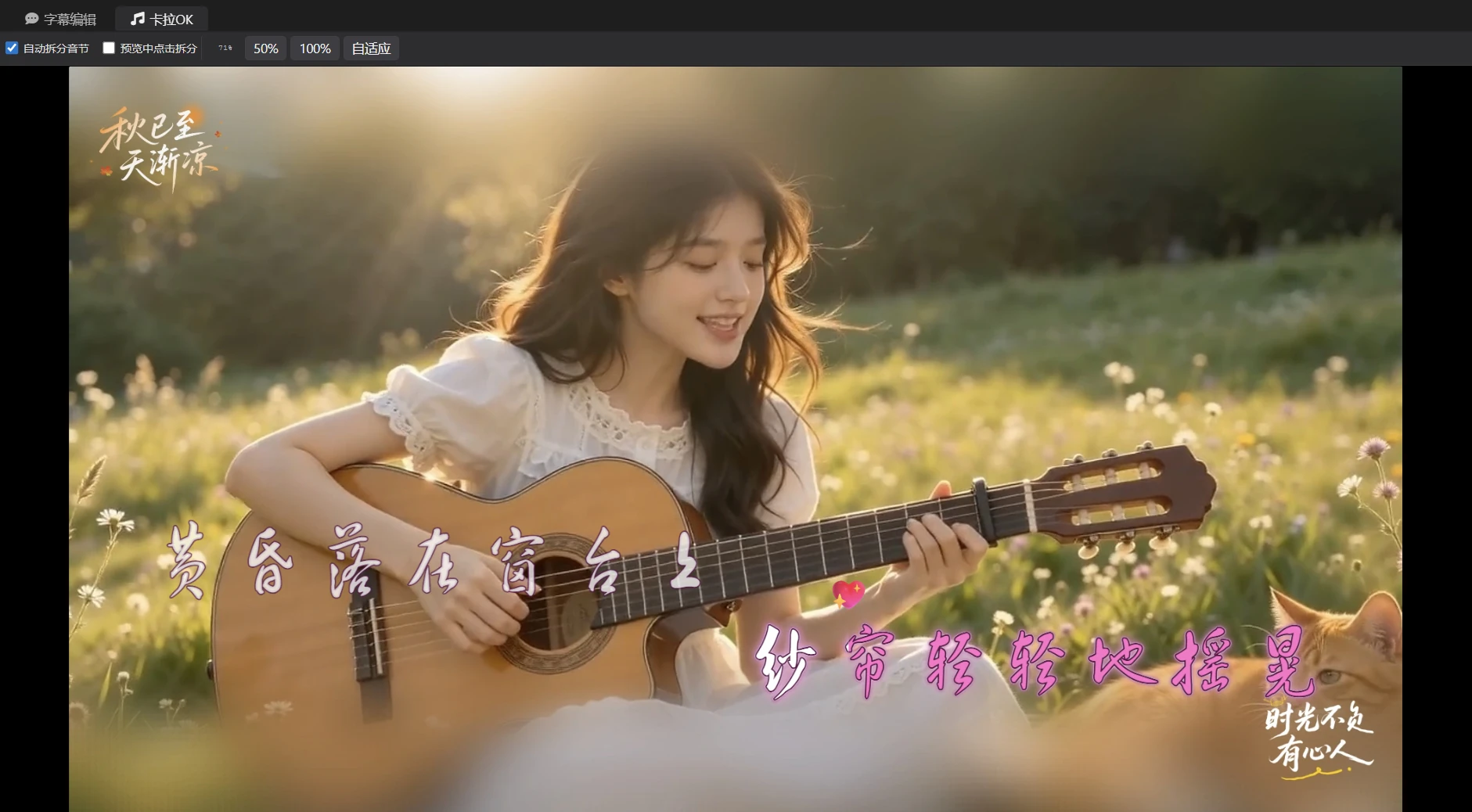This screenshot has height=812, width=1472.
Task: Choose the 自适应 fit zoom button
Action: [371, 49]
